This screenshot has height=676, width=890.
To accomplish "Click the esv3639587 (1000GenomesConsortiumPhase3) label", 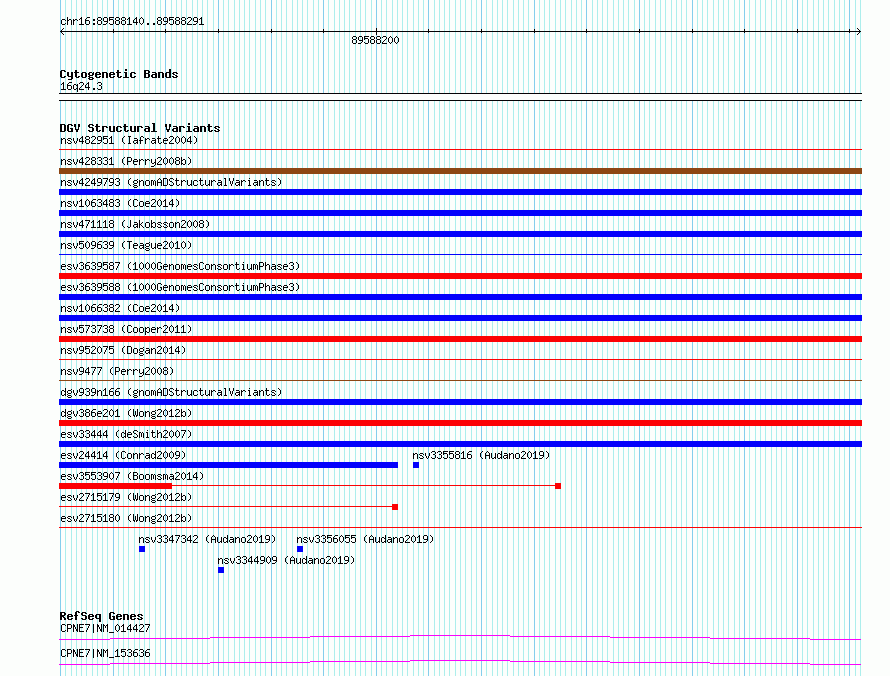I will (180, 266).
